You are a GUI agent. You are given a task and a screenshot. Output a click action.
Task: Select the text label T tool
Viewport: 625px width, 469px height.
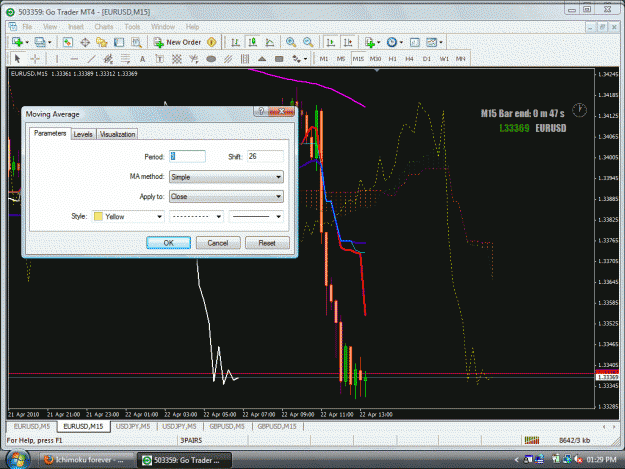tap(159, 59)
